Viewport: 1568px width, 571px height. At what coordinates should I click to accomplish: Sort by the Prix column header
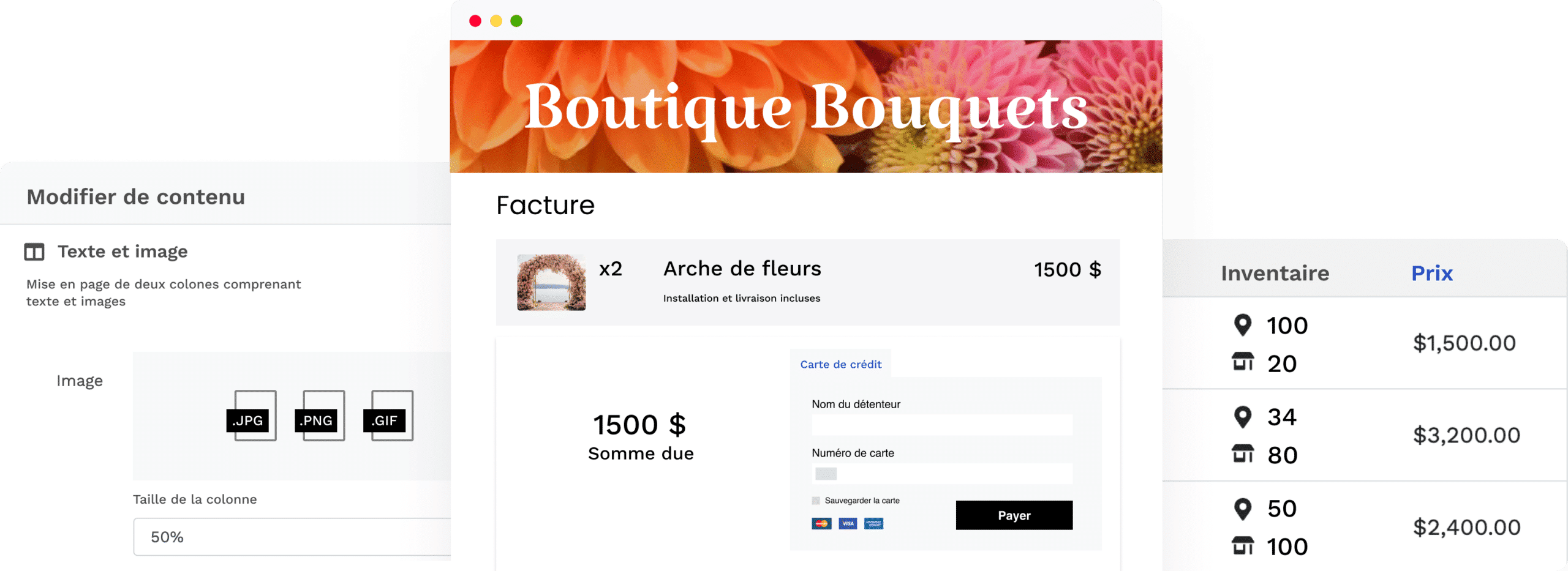click(x=1431, y=273)
